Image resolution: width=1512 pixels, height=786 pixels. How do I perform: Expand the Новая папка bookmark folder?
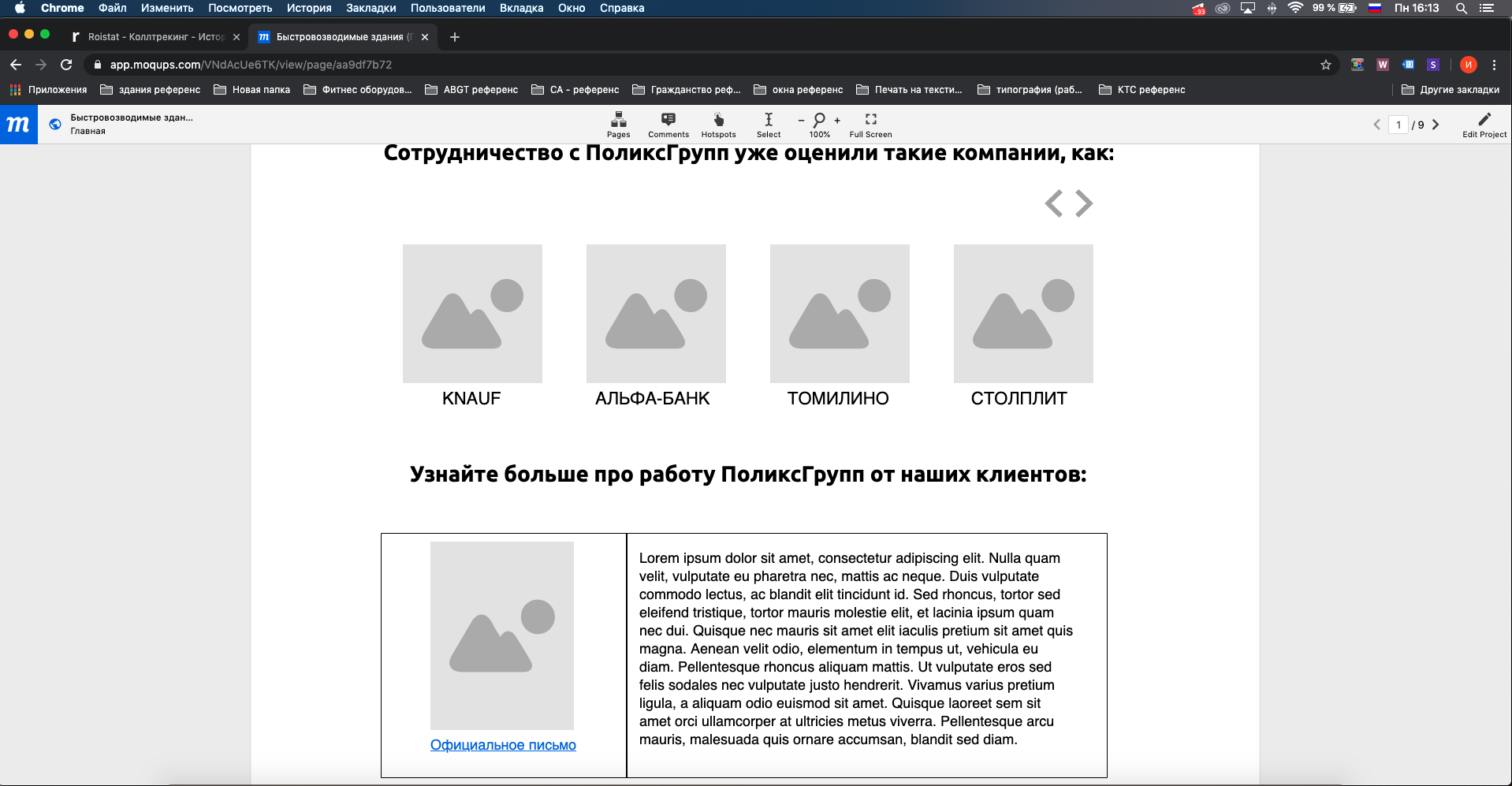point(252,90)
